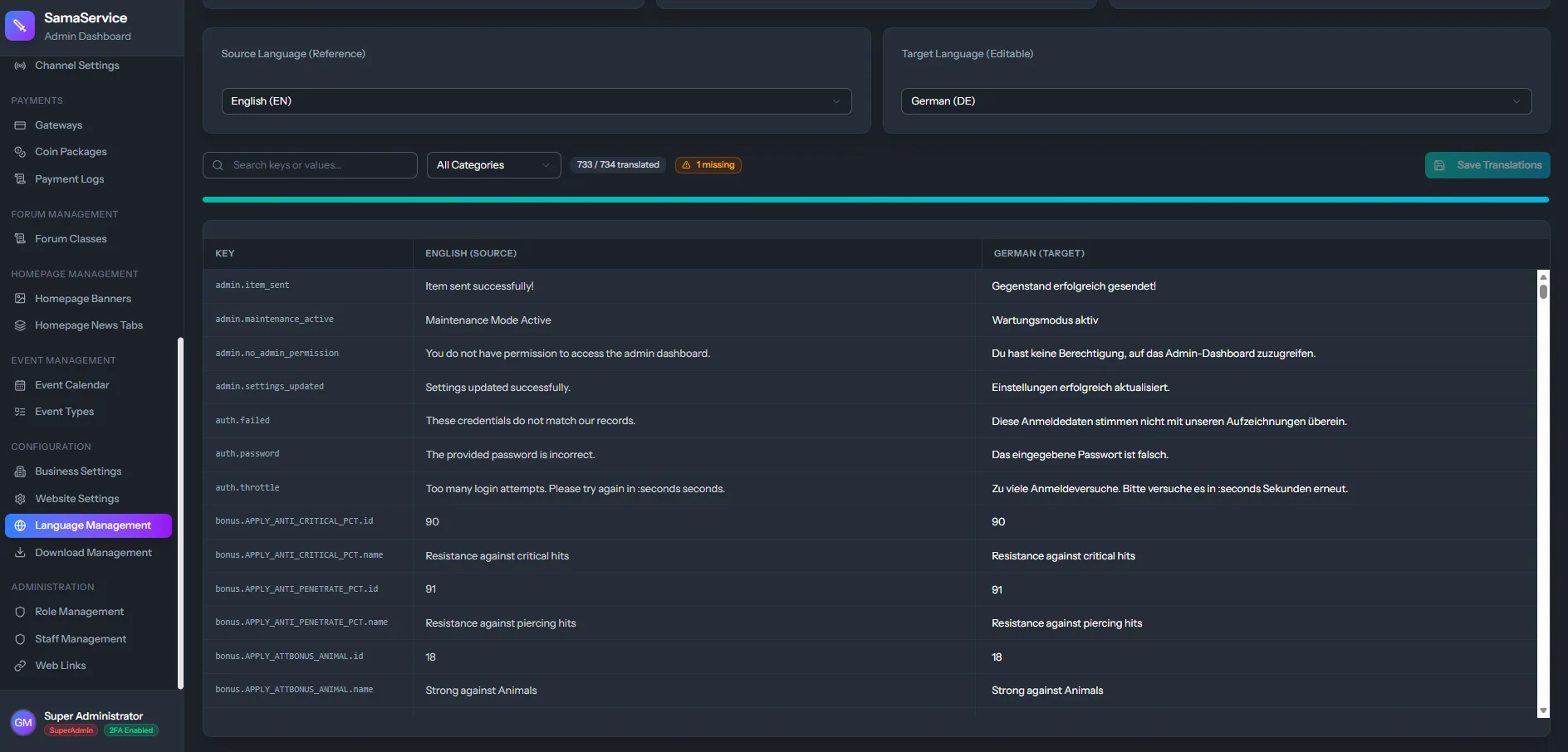Open Role Management page
Viewport: 1568px width, 752px height.
point(88,612)
